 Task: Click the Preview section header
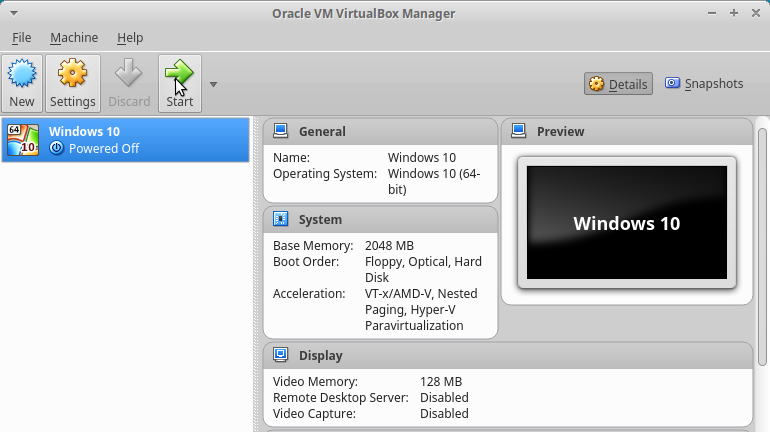[x=627, y=132]
